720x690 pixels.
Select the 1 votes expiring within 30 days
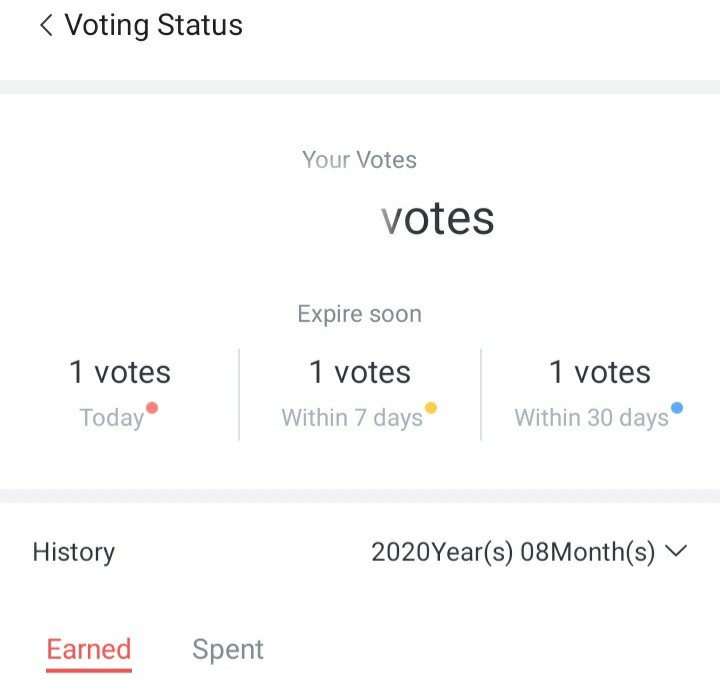(600, 372)
